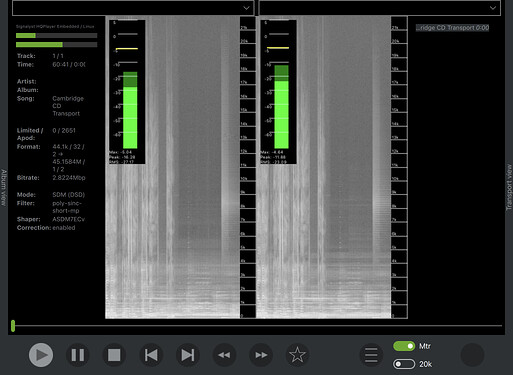Mark track as favorite with star
Viewport: 513px width, 375px height.
(297, 355)
